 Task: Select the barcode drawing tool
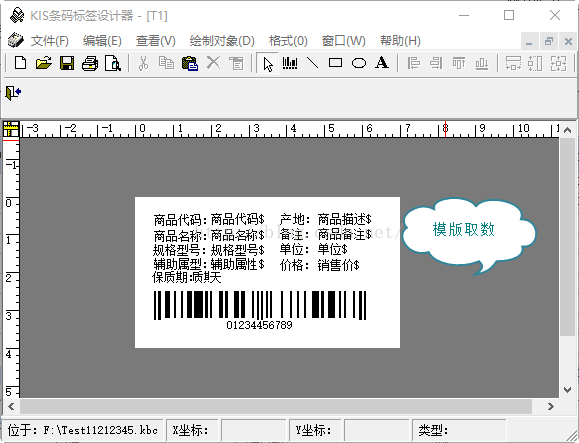click(x=290, y=63)
